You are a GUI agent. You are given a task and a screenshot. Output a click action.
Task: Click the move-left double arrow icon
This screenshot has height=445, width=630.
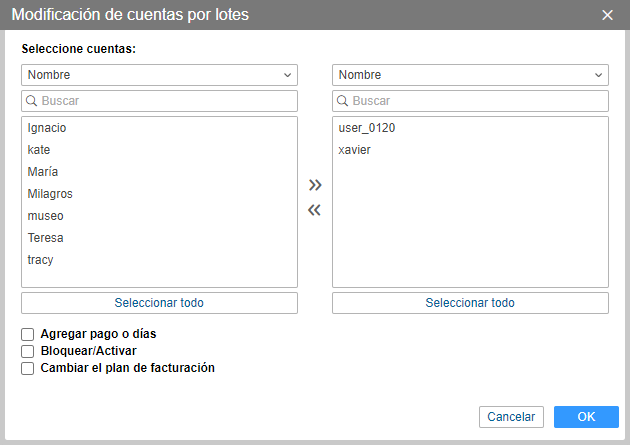(x=315, y=210)
